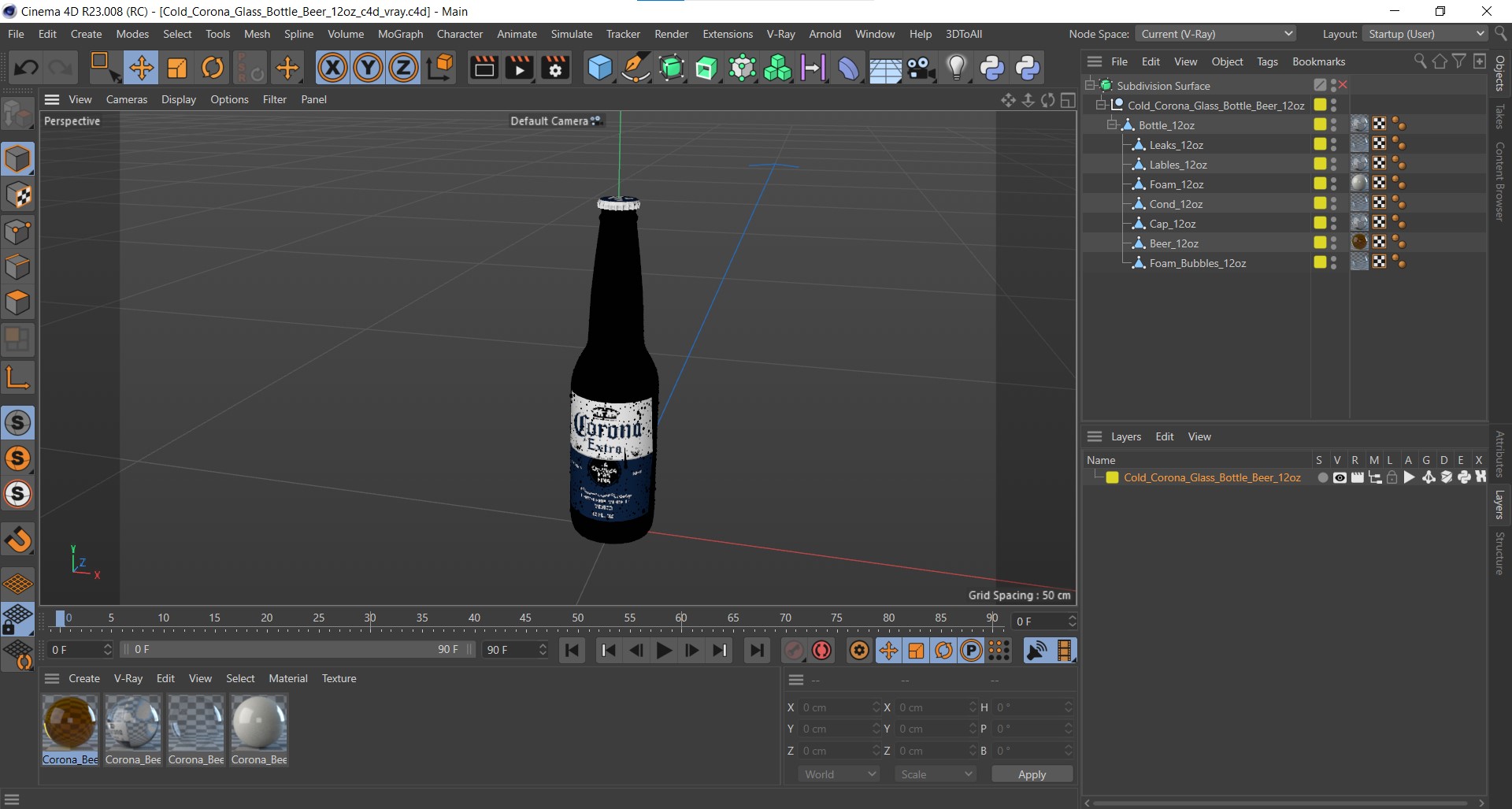Viewport: 1512px width, 809px height.
Task: Go to start of animation
Action: (573, 650)
